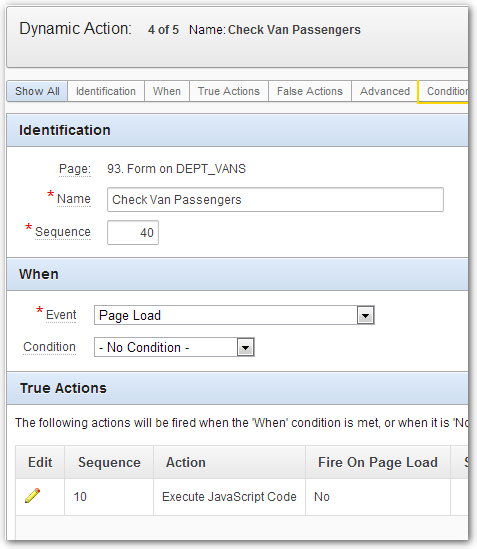Click the pencil edit icon for sequence 10

pos(33,496)
